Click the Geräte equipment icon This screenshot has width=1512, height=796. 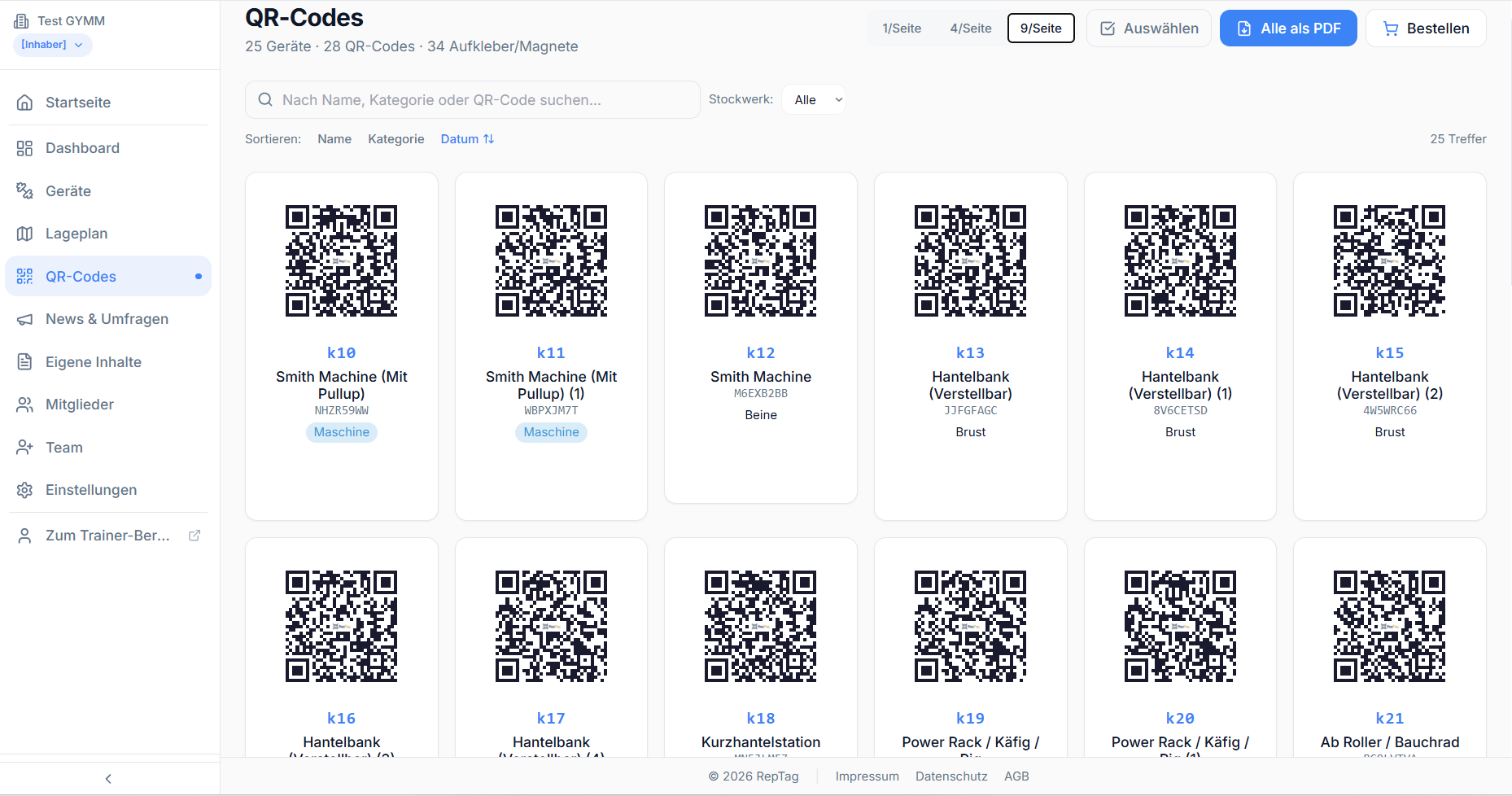[x=25, y=191]
